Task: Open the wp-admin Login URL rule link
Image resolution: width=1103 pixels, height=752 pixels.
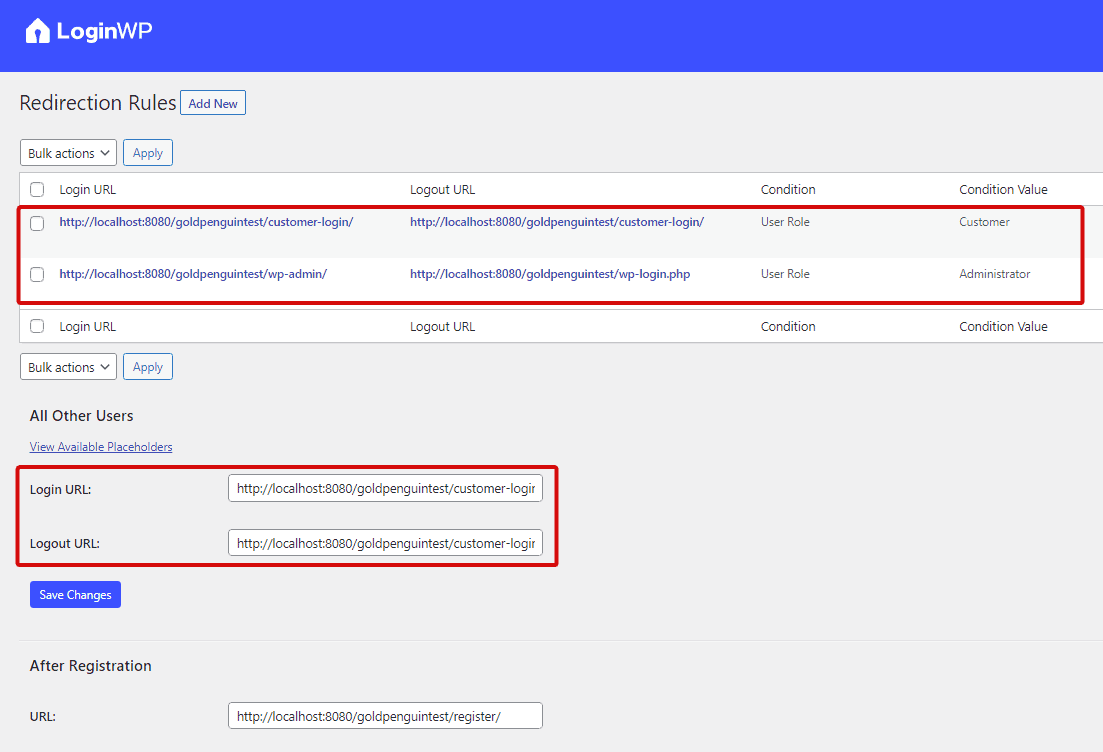Action: point(193,274)
